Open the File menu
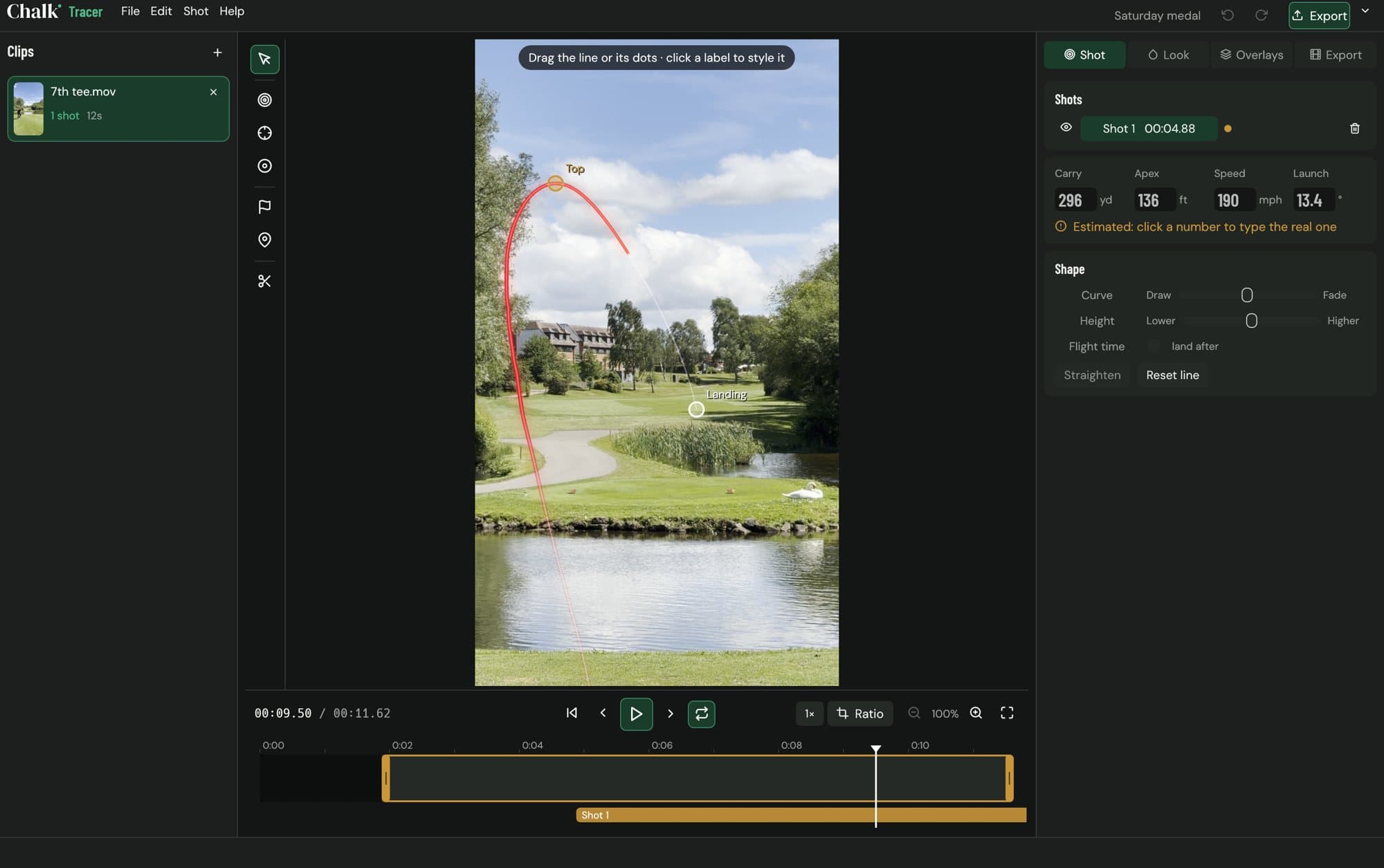Viewport: 1384px width, 868px height. pos(130,11)
